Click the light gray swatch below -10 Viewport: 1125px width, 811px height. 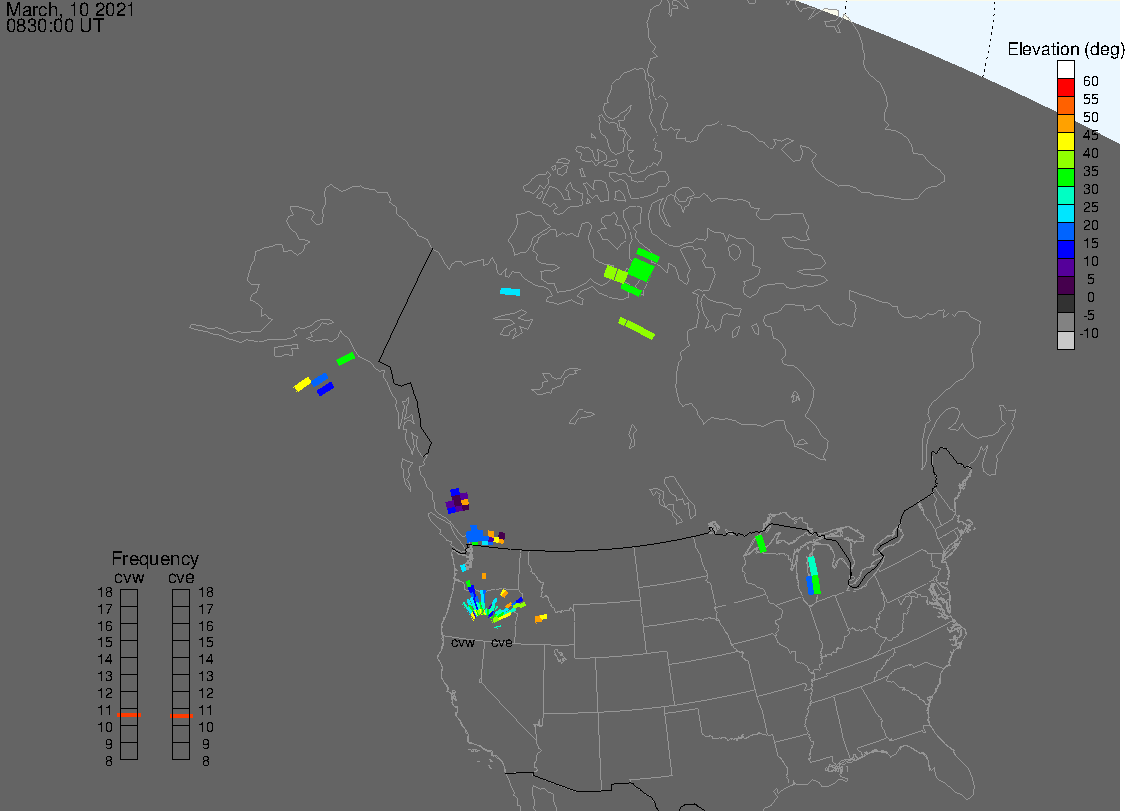(1065, 340)
